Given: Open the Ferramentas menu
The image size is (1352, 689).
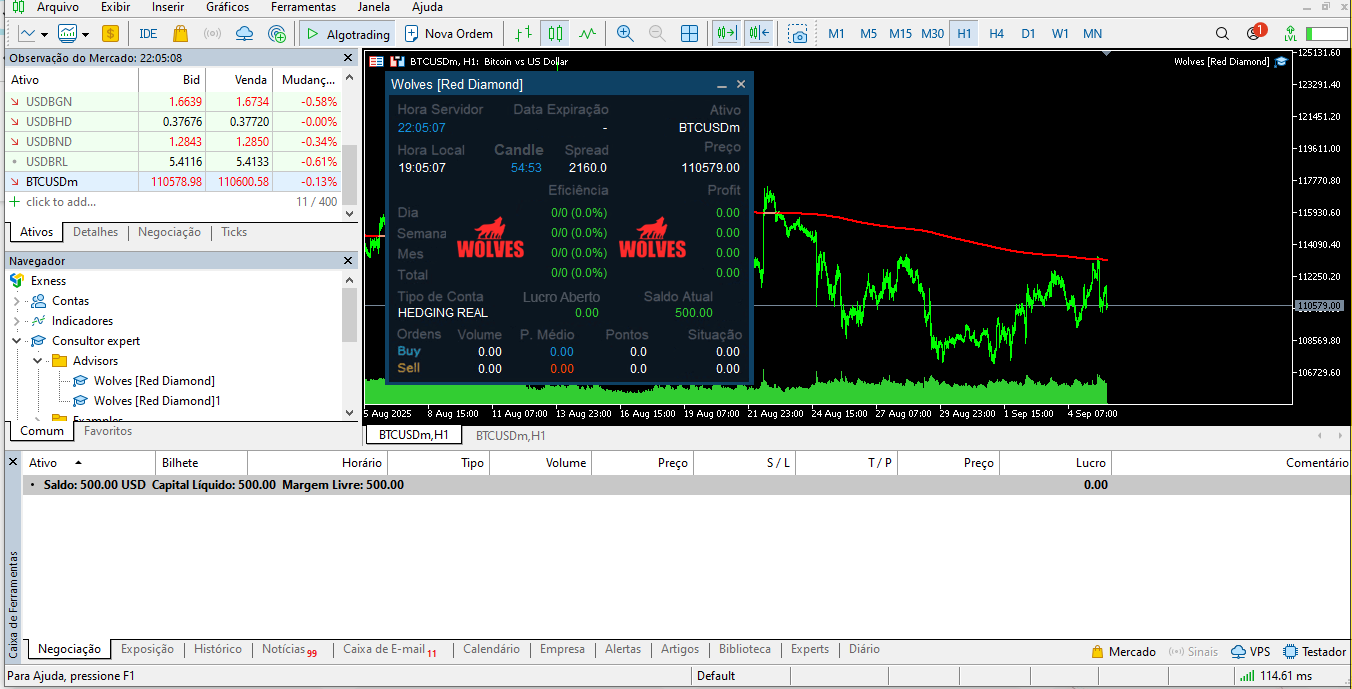Looking at the screenshot, I should tap(303, 7).
